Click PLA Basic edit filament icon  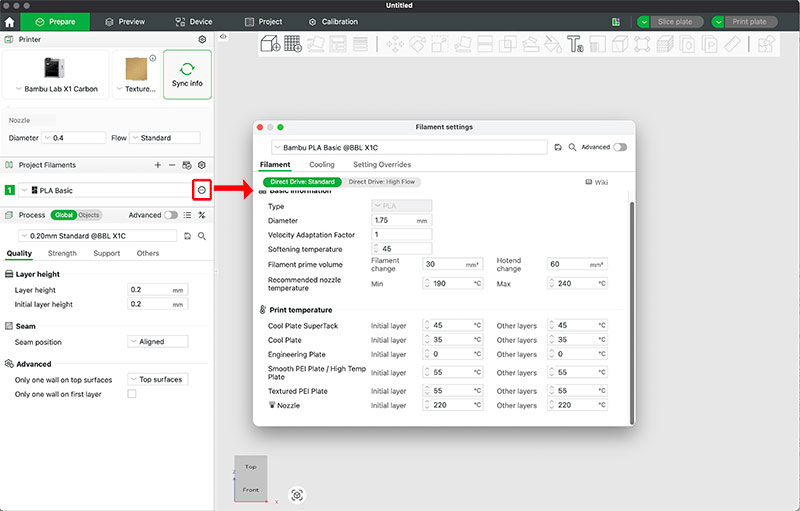202,190
